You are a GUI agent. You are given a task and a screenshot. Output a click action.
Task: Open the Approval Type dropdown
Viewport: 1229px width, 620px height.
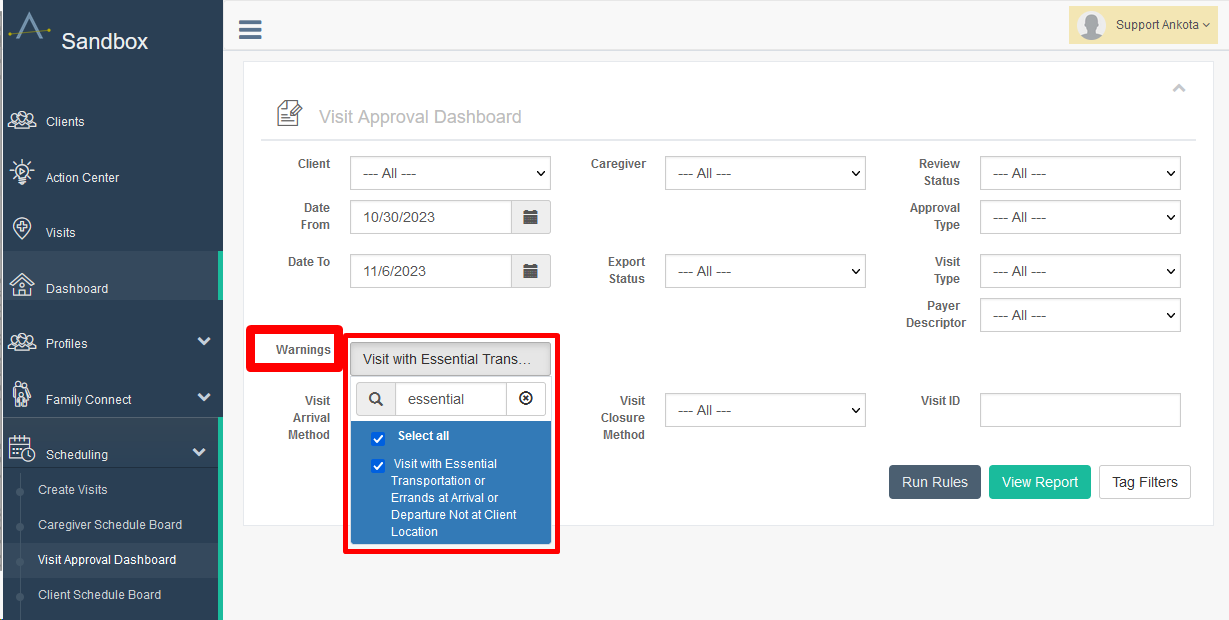click(x=1080, y=217)
